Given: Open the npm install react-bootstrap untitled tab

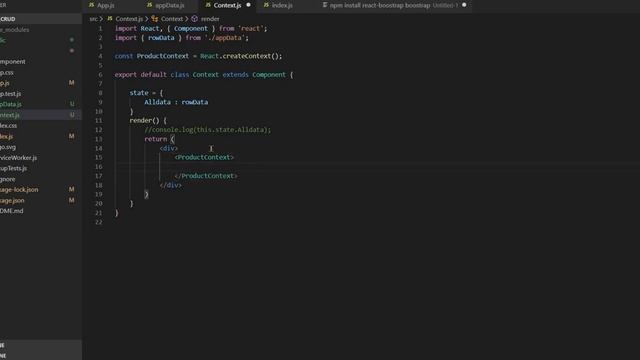Looking at the screenshot, I should coord(394,5).
